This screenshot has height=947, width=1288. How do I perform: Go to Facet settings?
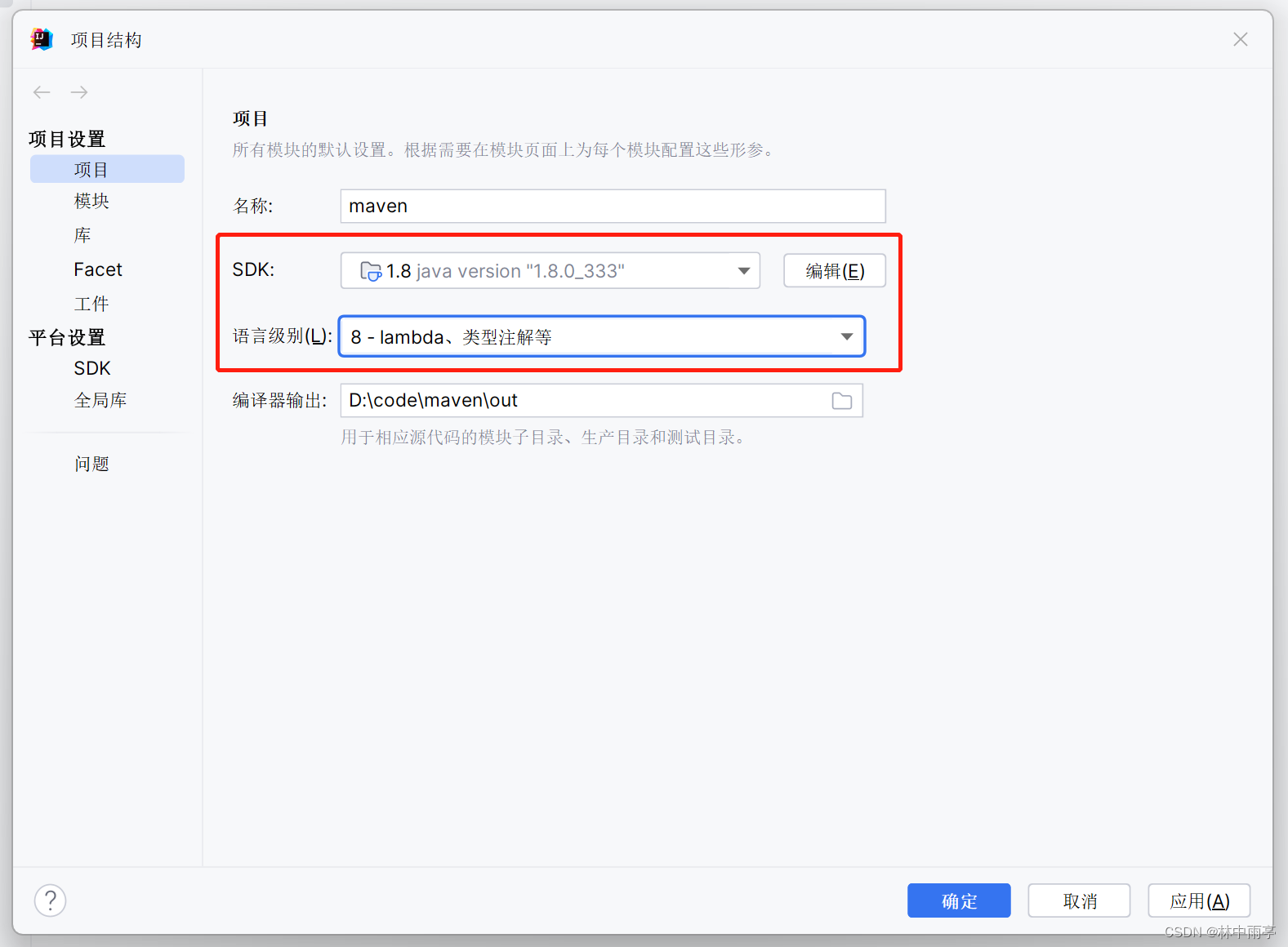tap(98, 269)
